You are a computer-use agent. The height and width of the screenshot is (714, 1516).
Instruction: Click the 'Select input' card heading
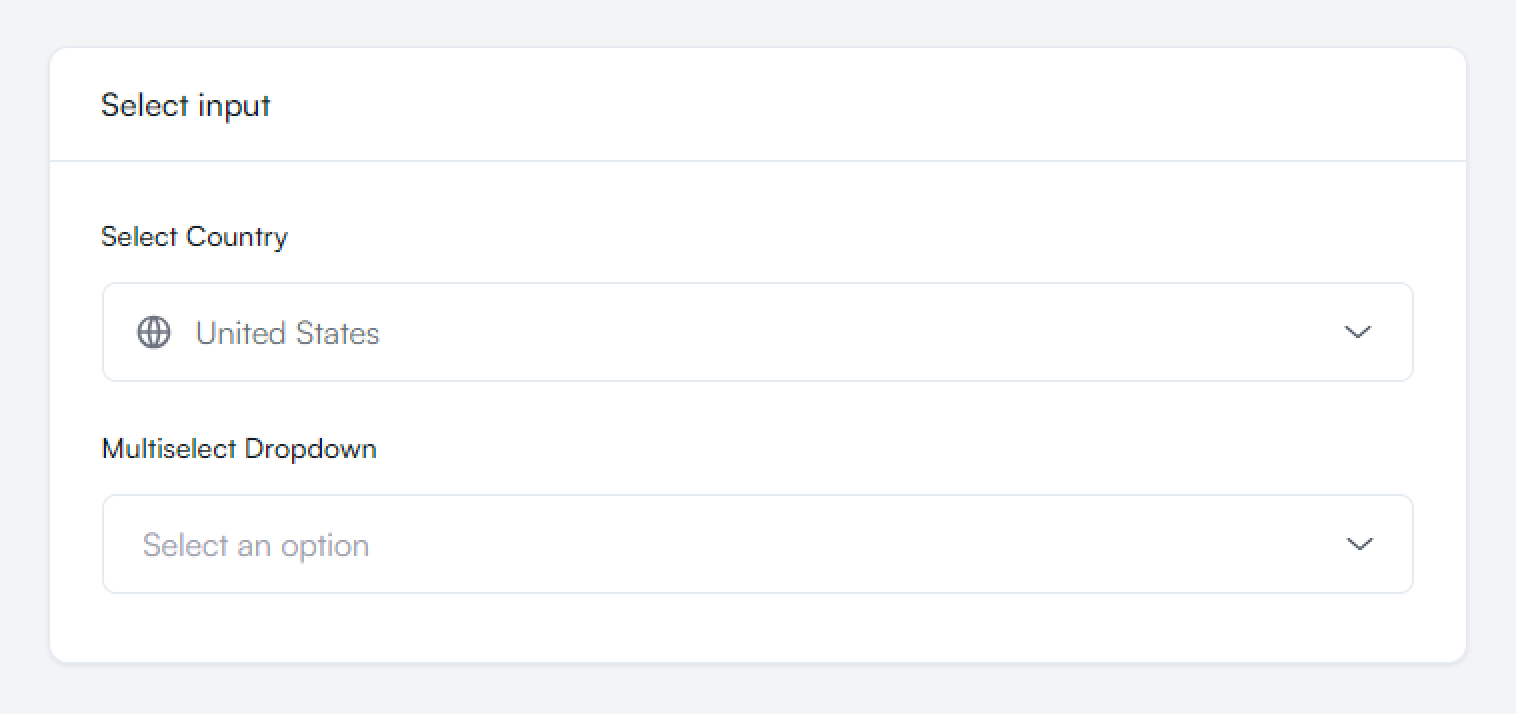[x=186, y=105]
